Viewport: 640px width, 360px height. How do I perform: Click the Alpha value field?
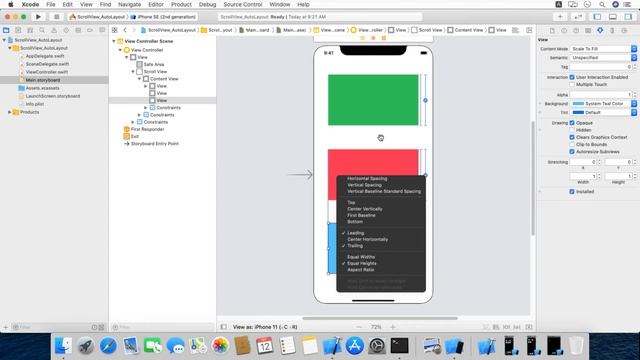point(600,95)
